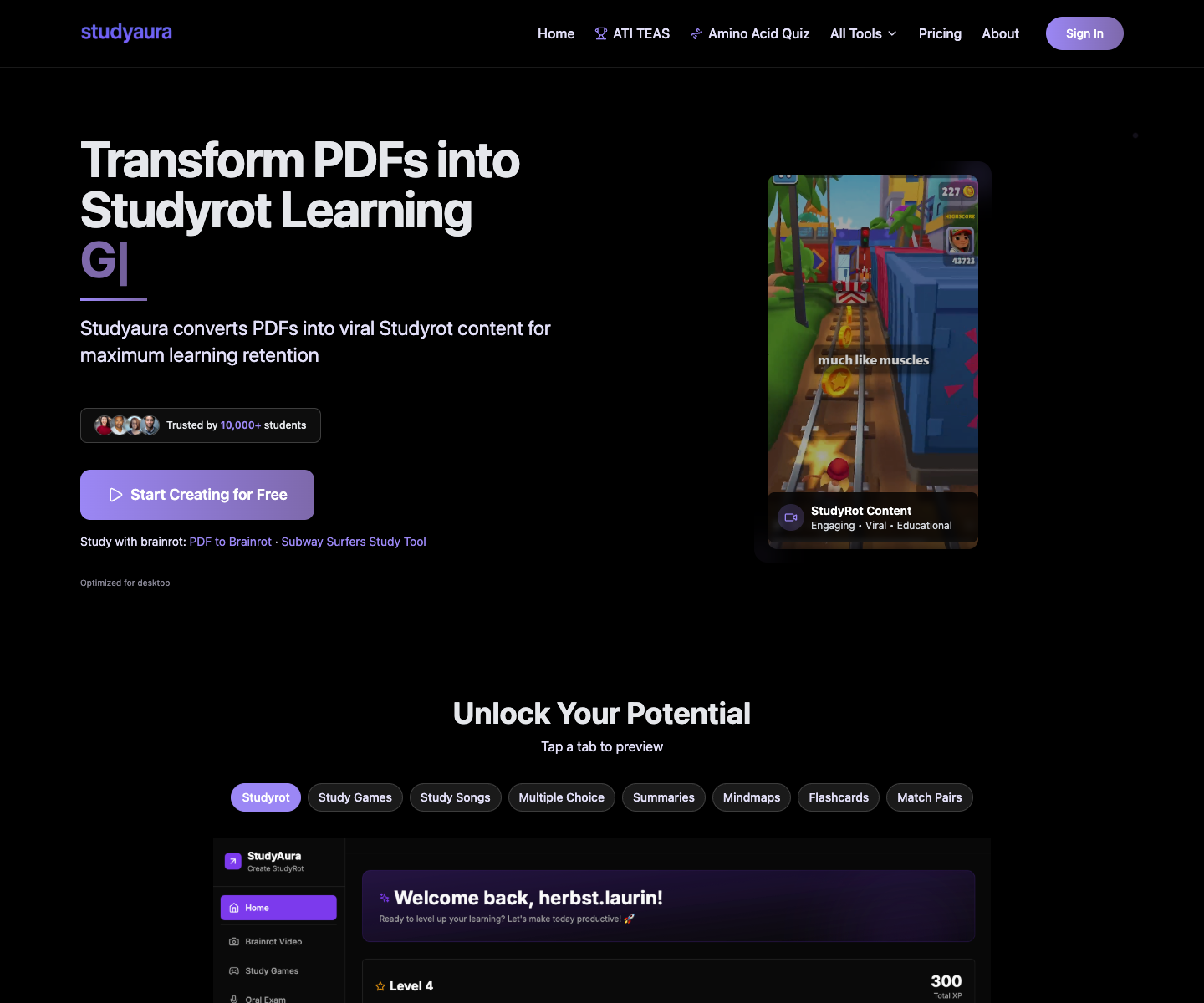Viewport: 1204px width, 1003px height.
Task: Click Start Creating for Free
Action: click(x=197, y=495)
